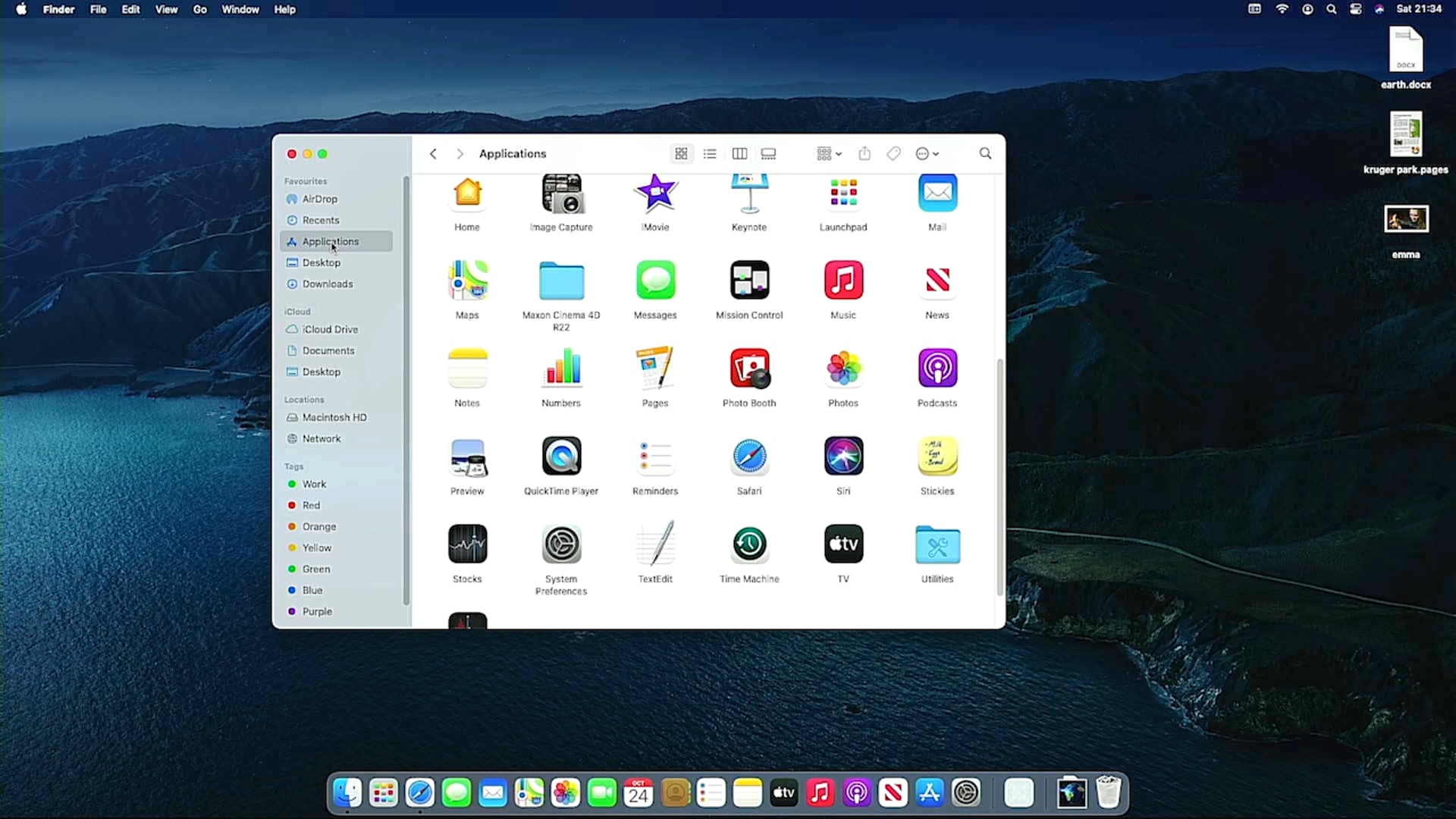Select the Photos app icon in Finder window
This screenshot has height=819, width=1456.
click(843, 369)
